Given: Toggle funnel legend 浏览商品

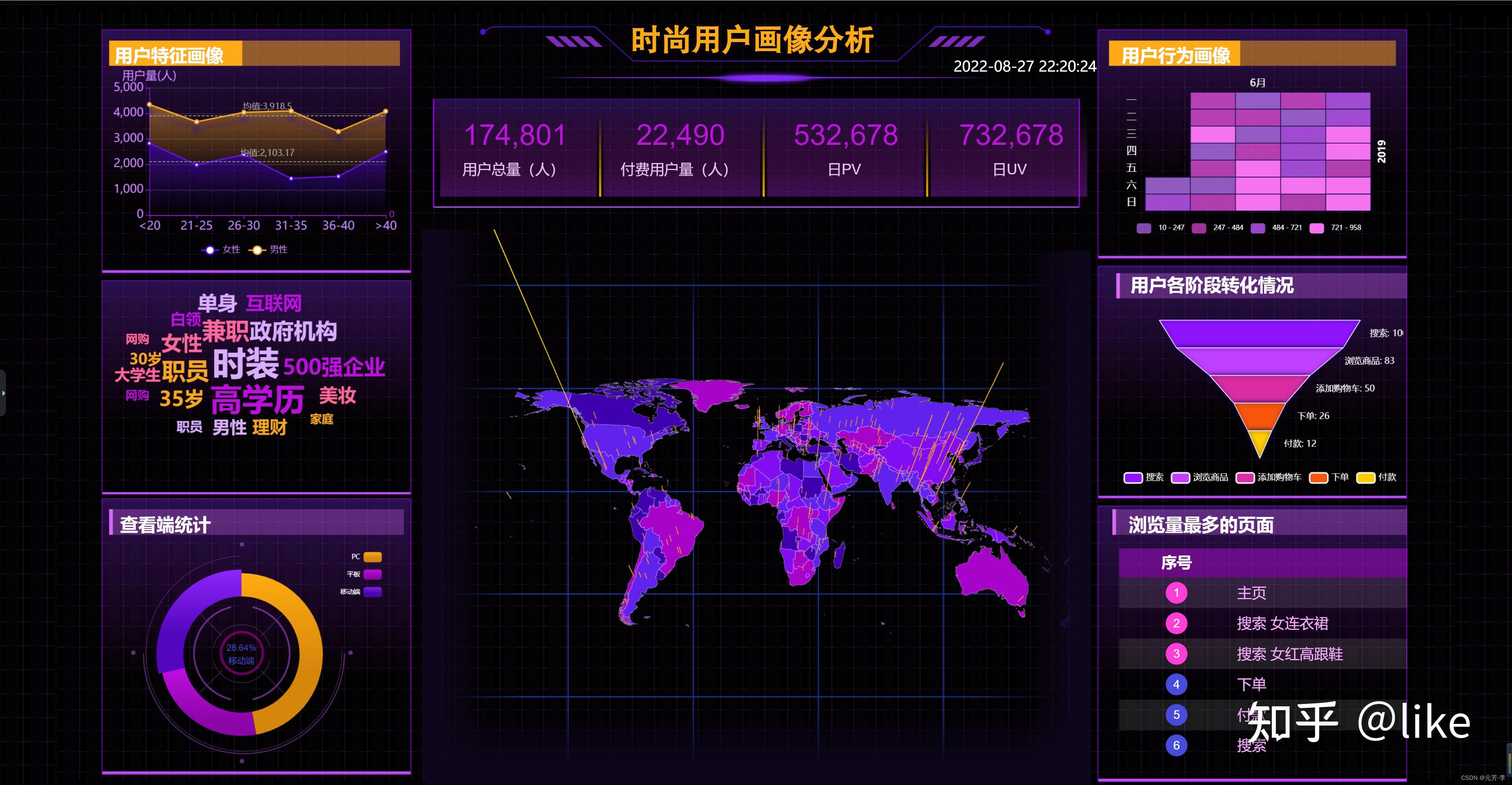Looking at the screenshot, I should coord(1199,477).
